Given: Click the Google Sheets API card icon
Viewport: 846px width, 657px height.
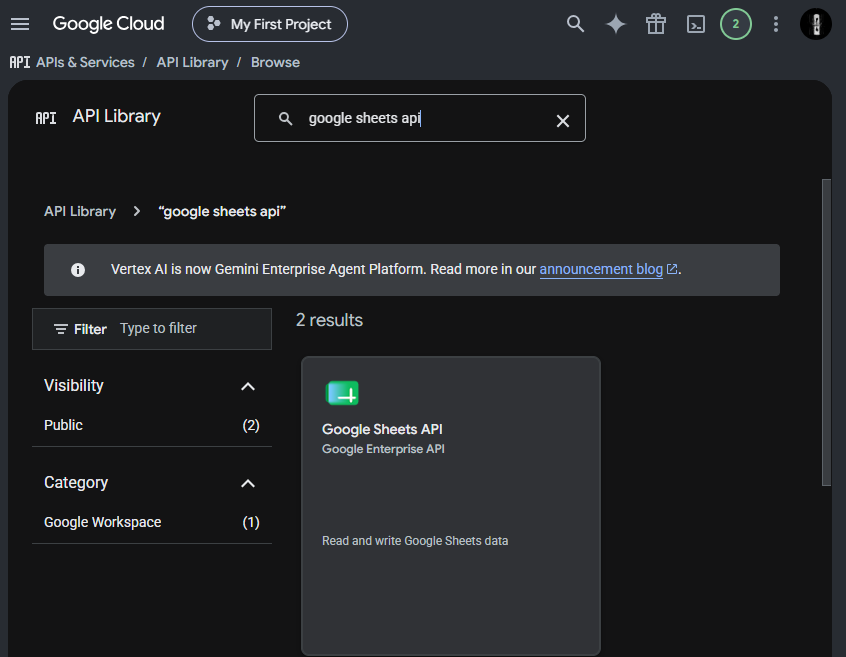Looking at the screenshot, I should click(x=342, y=393).
